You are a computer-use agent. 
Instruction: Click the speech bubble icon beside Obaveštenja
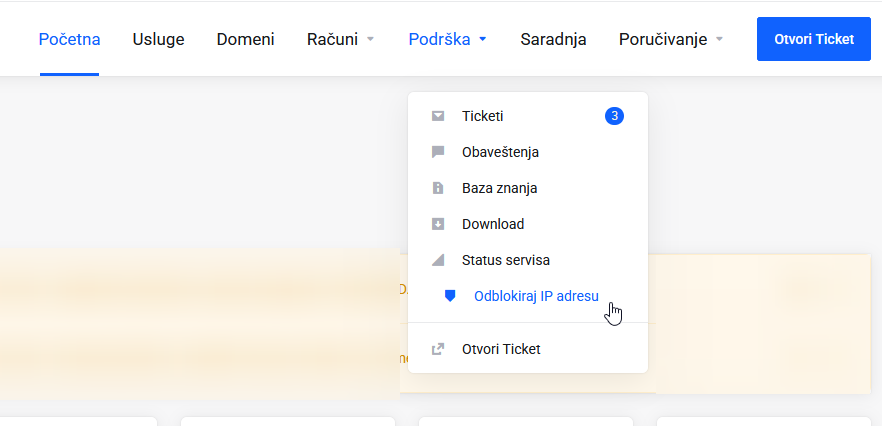coord(438,153)
